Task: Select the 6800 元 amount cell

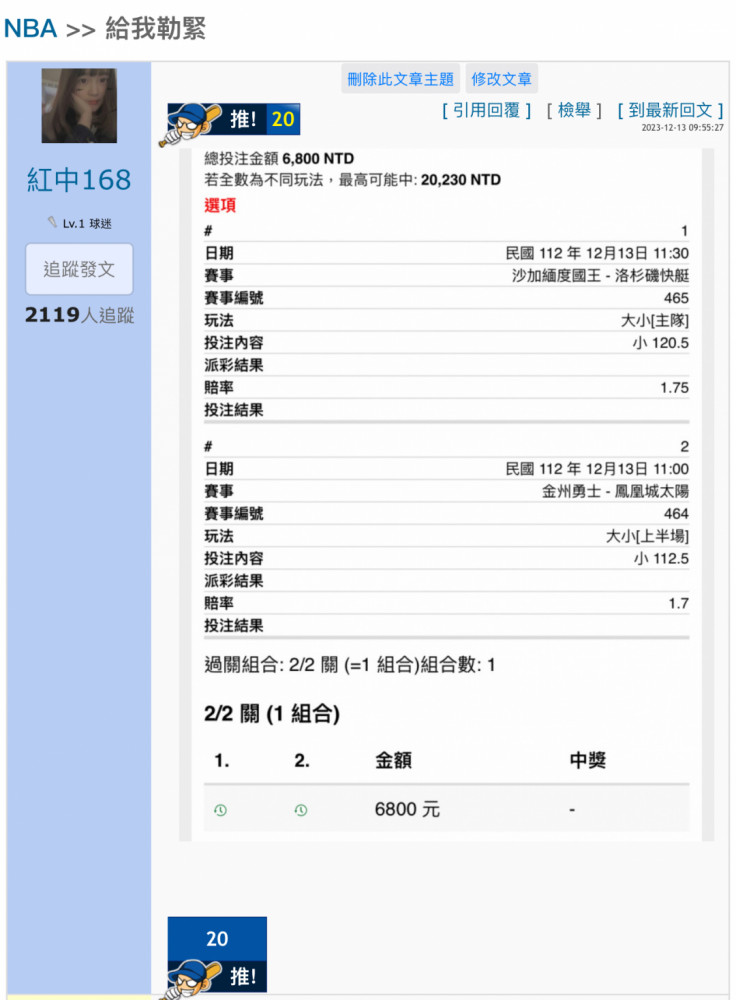Action: click(407, 809)
